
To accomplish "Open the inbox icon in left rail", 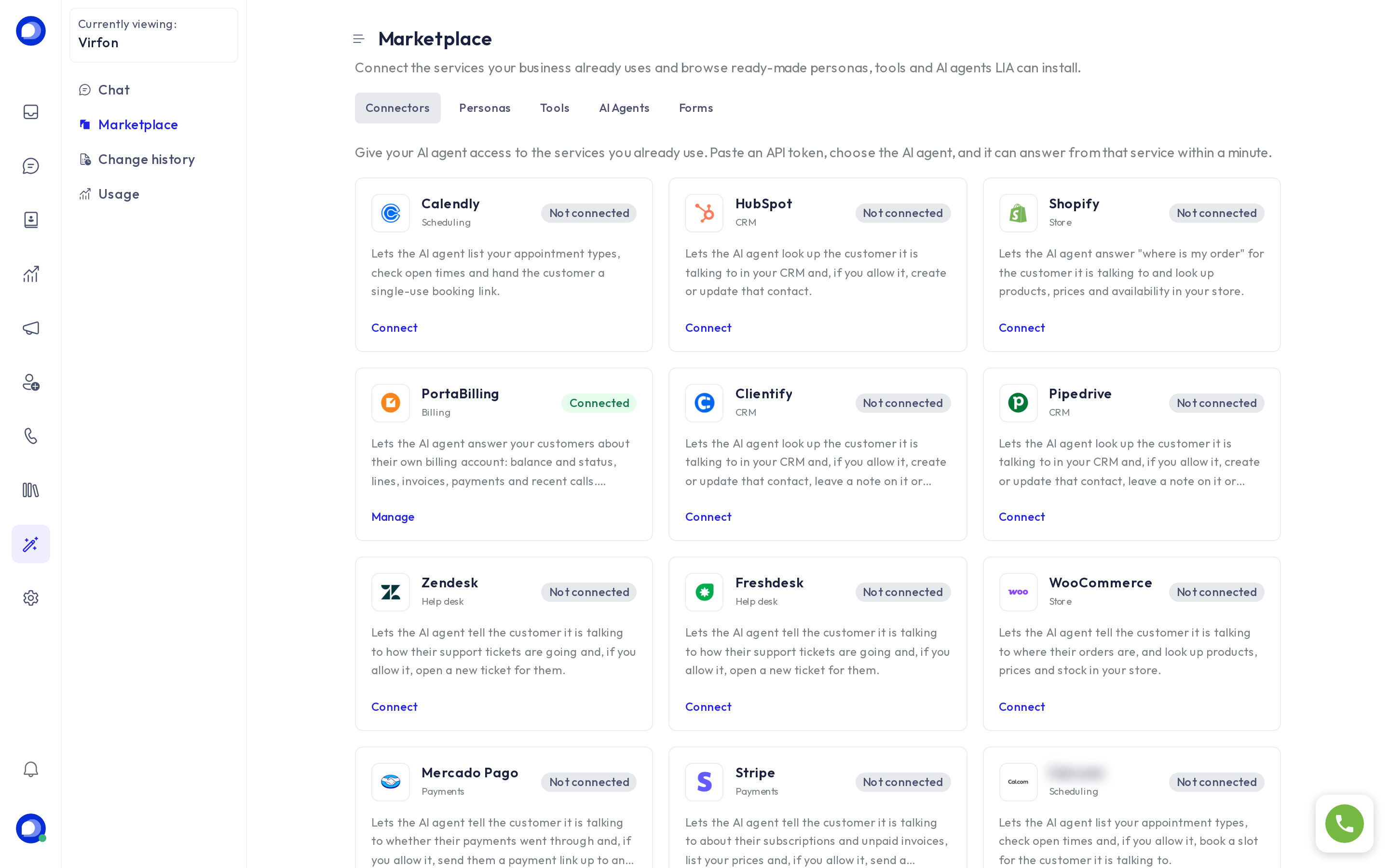I will (30, 112).
